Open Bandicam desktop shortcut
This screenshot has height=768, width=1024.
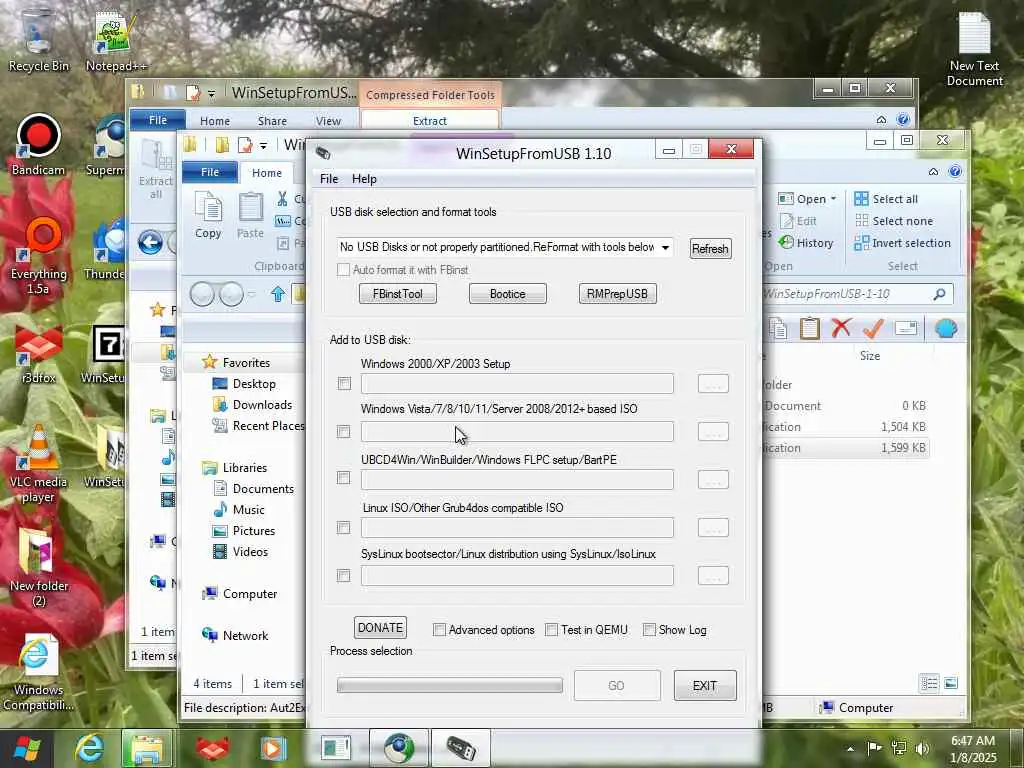pos(38,145)
